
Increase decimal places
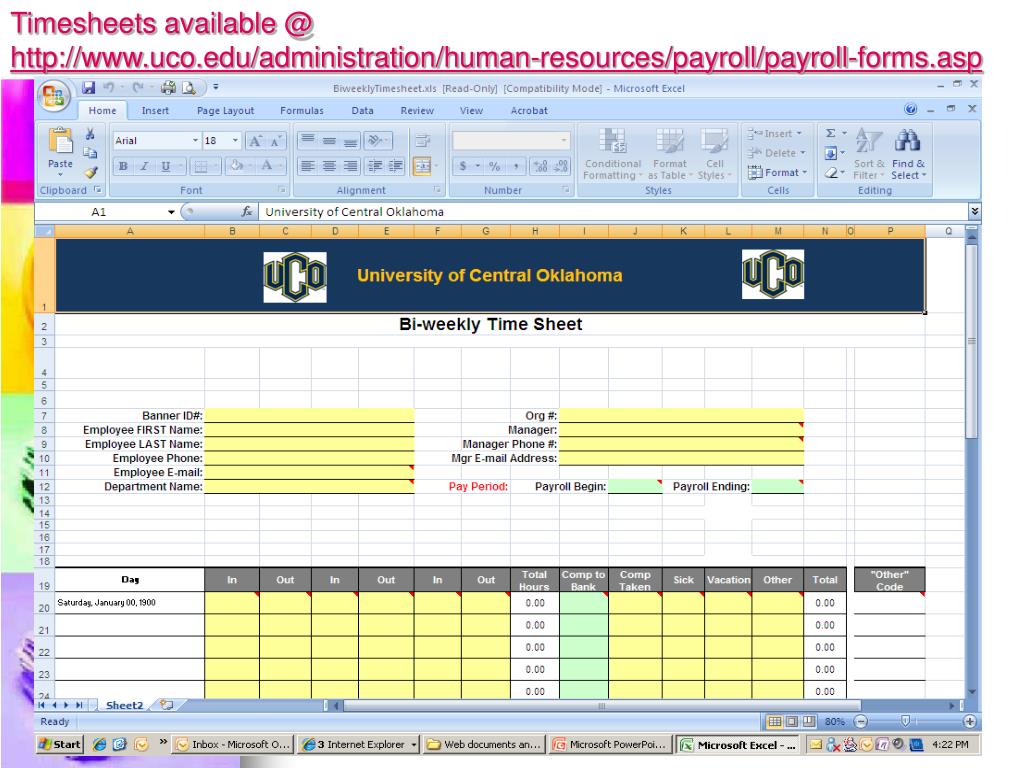[x=541, y=167]
